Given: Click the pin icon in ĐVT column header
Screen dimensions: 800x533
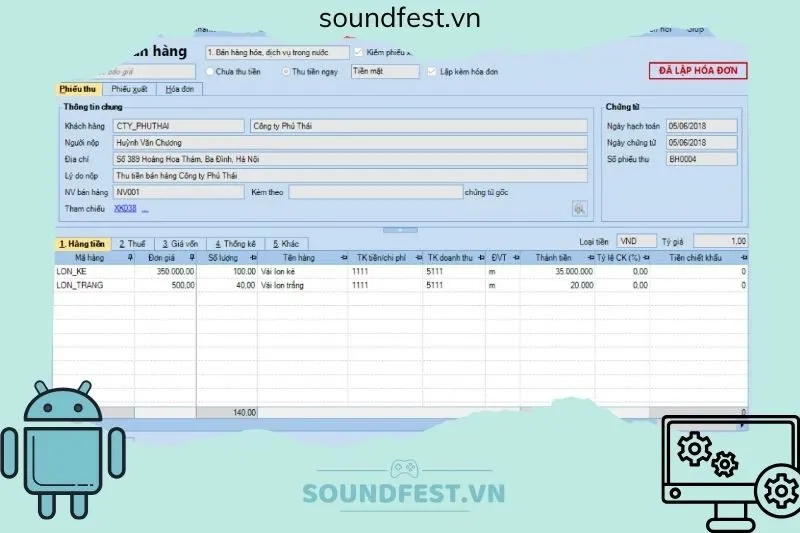Looking at the screenshot, I should (513, 257).
